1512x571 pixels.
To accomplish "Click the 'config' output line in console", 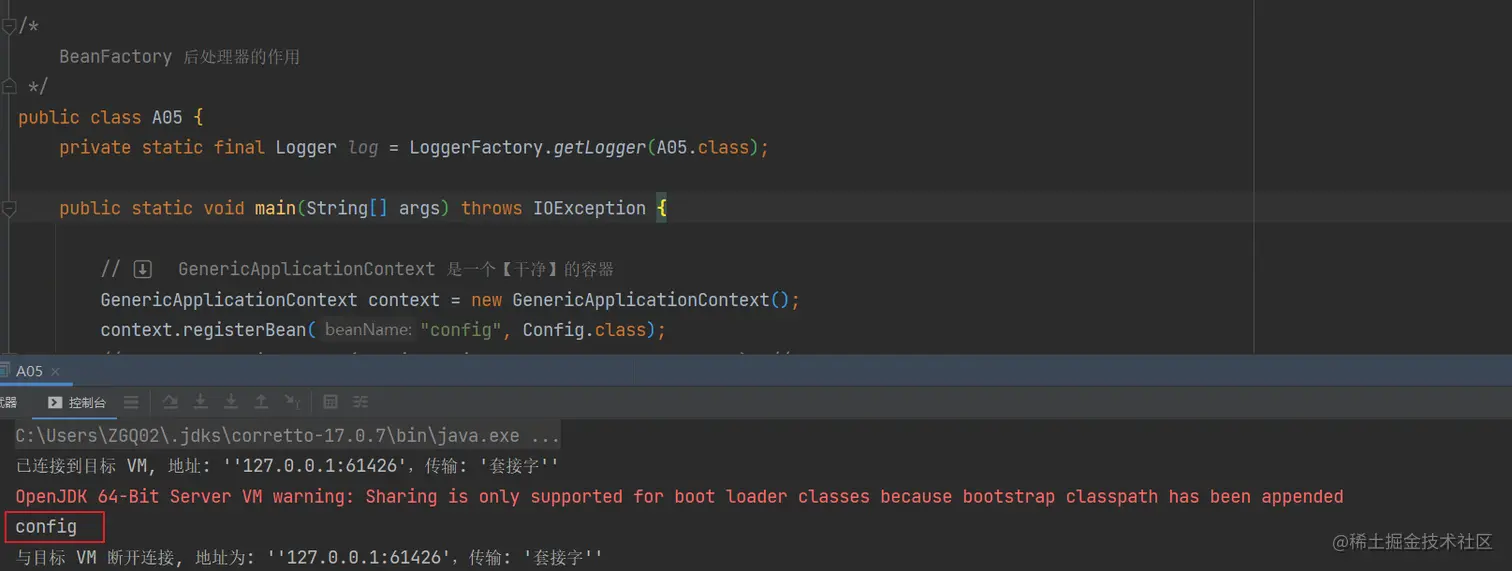I will pos(46,526).
